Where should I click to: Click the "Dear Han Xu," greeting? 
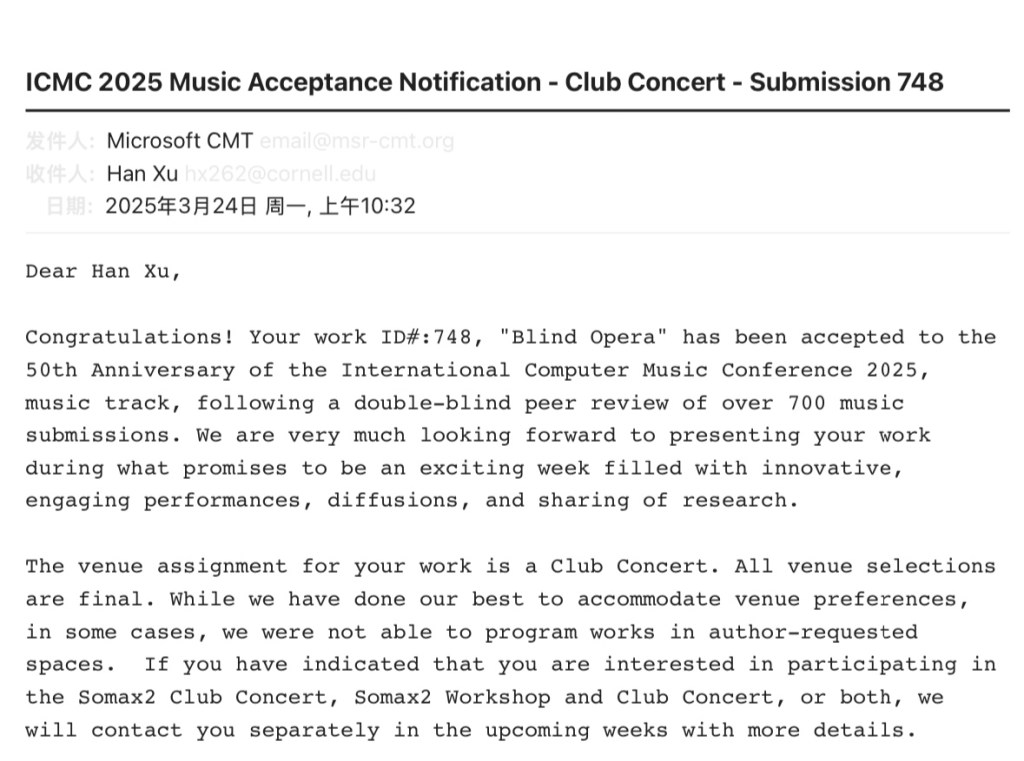pos(104,272)
